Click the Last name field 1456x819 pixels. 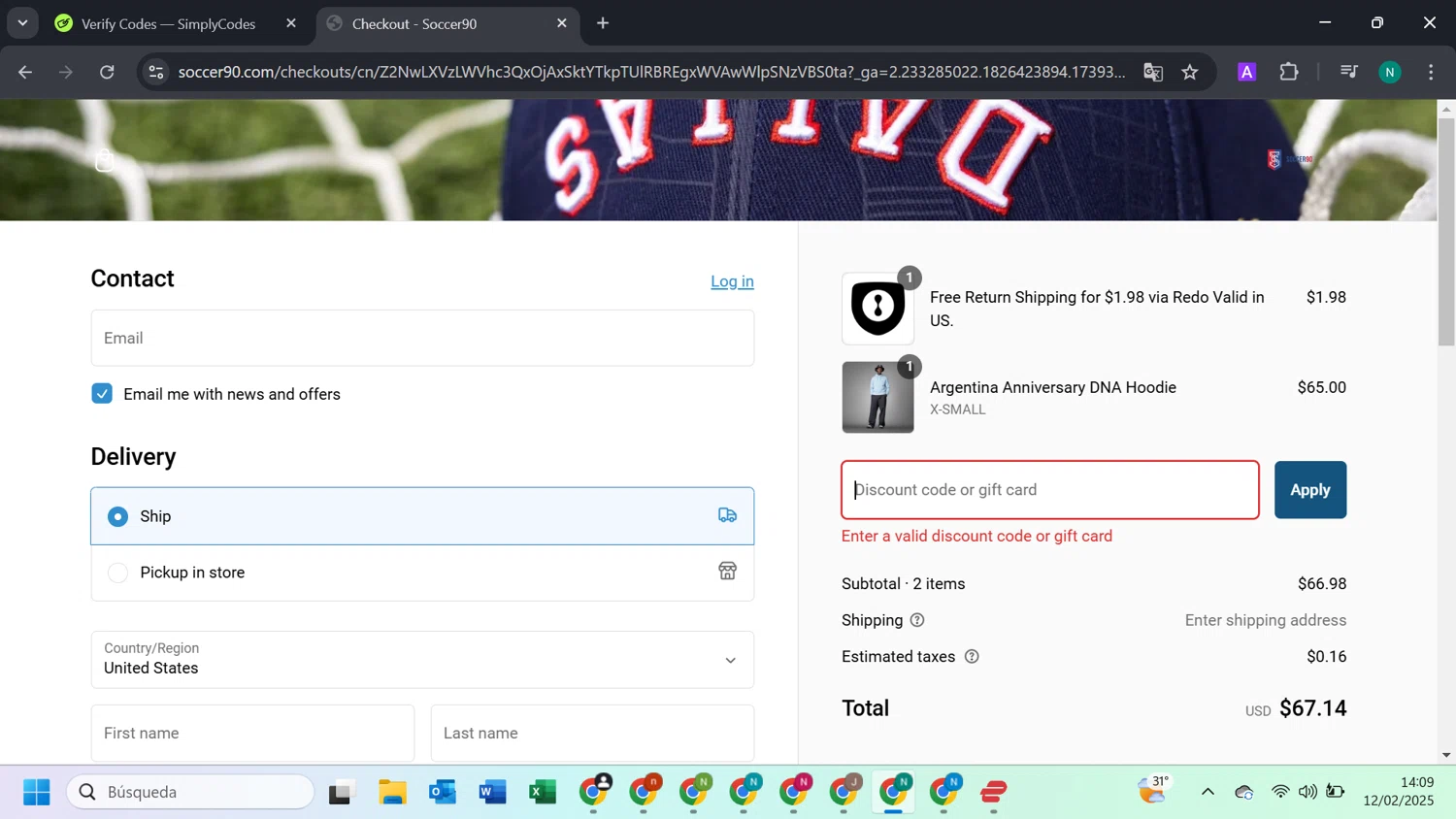[592, 733]
